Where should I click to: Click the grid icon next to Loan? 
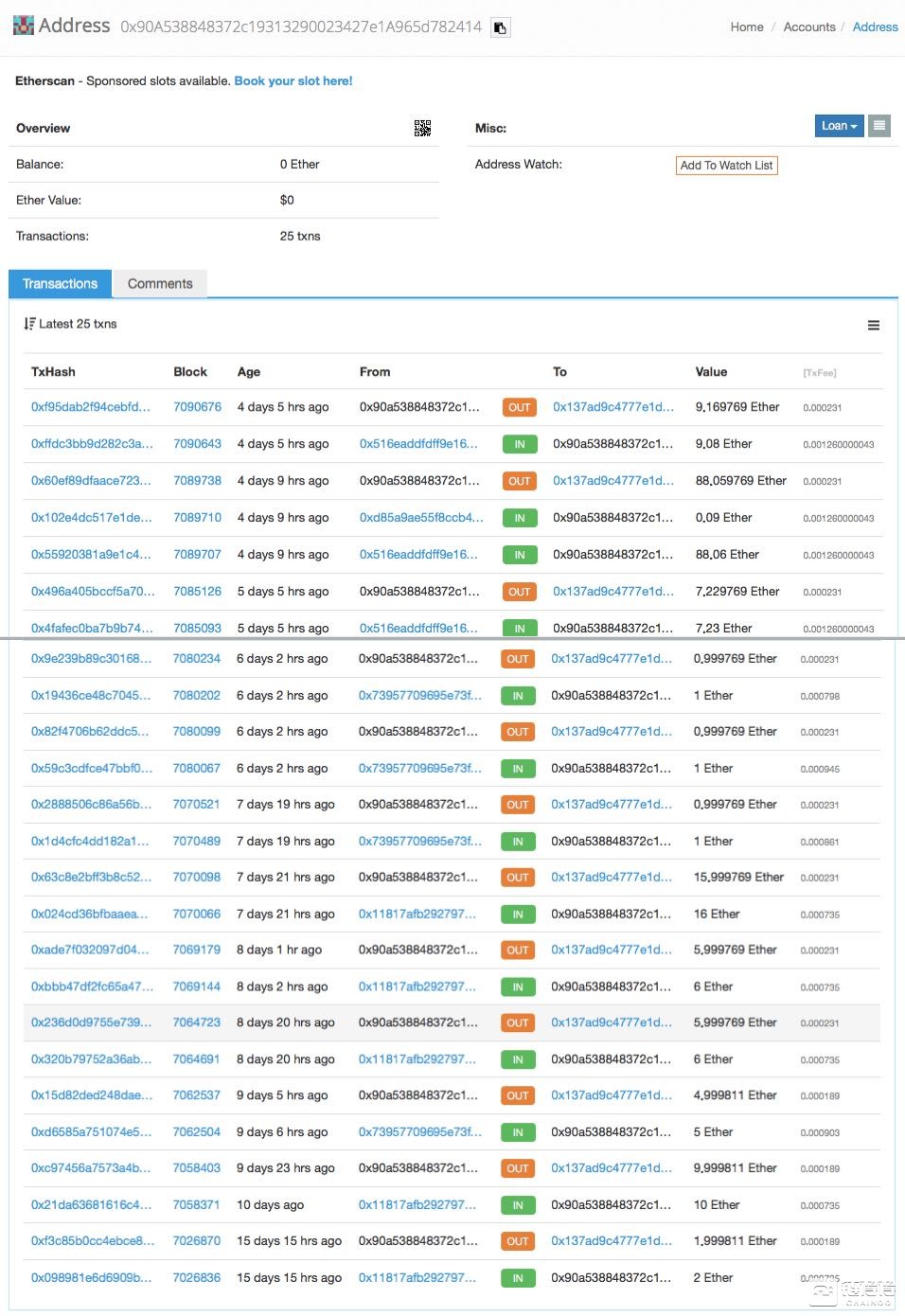click(879, 126)
